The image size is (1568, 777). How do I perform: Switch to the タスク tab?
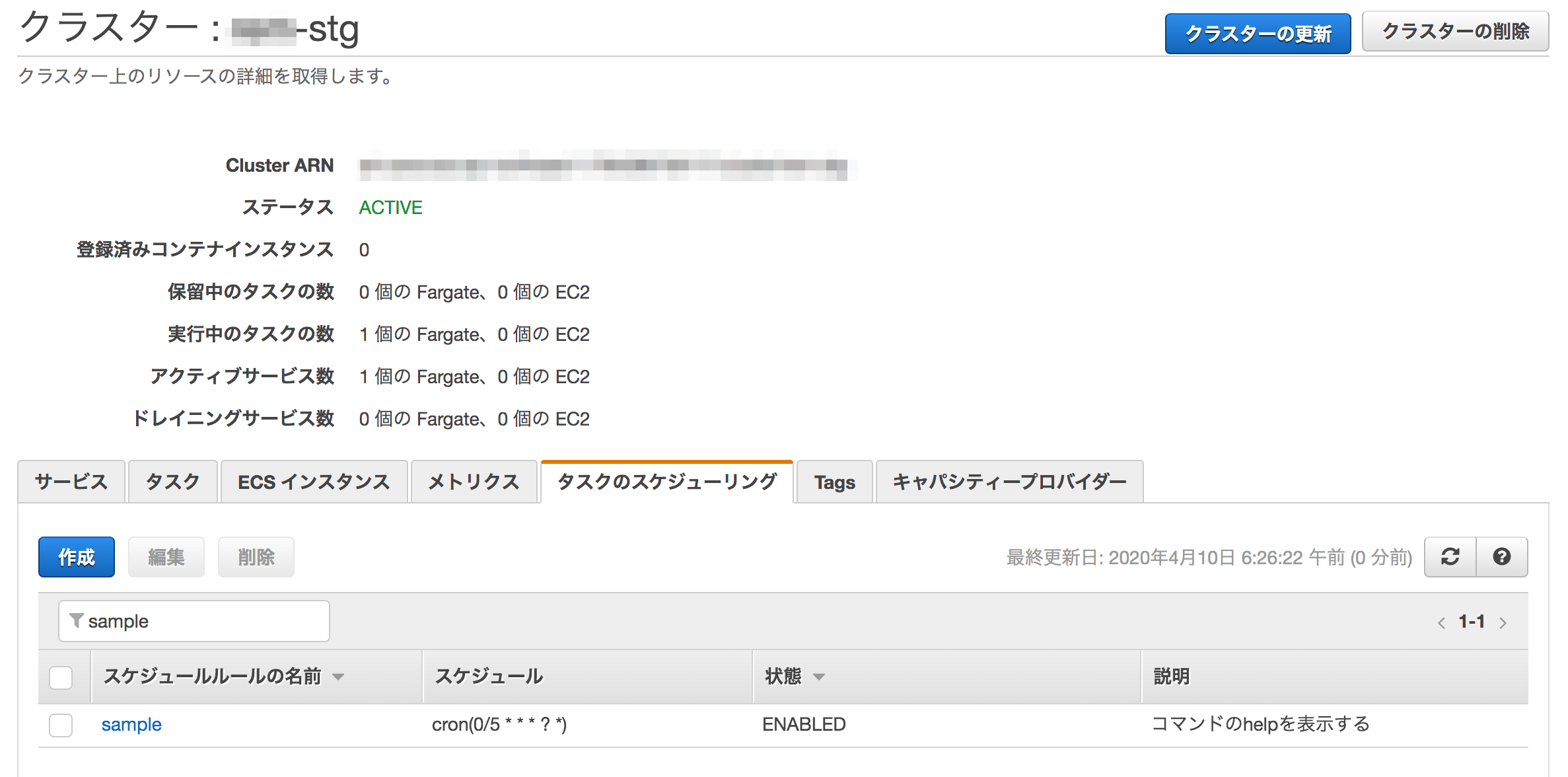(173, 482)
